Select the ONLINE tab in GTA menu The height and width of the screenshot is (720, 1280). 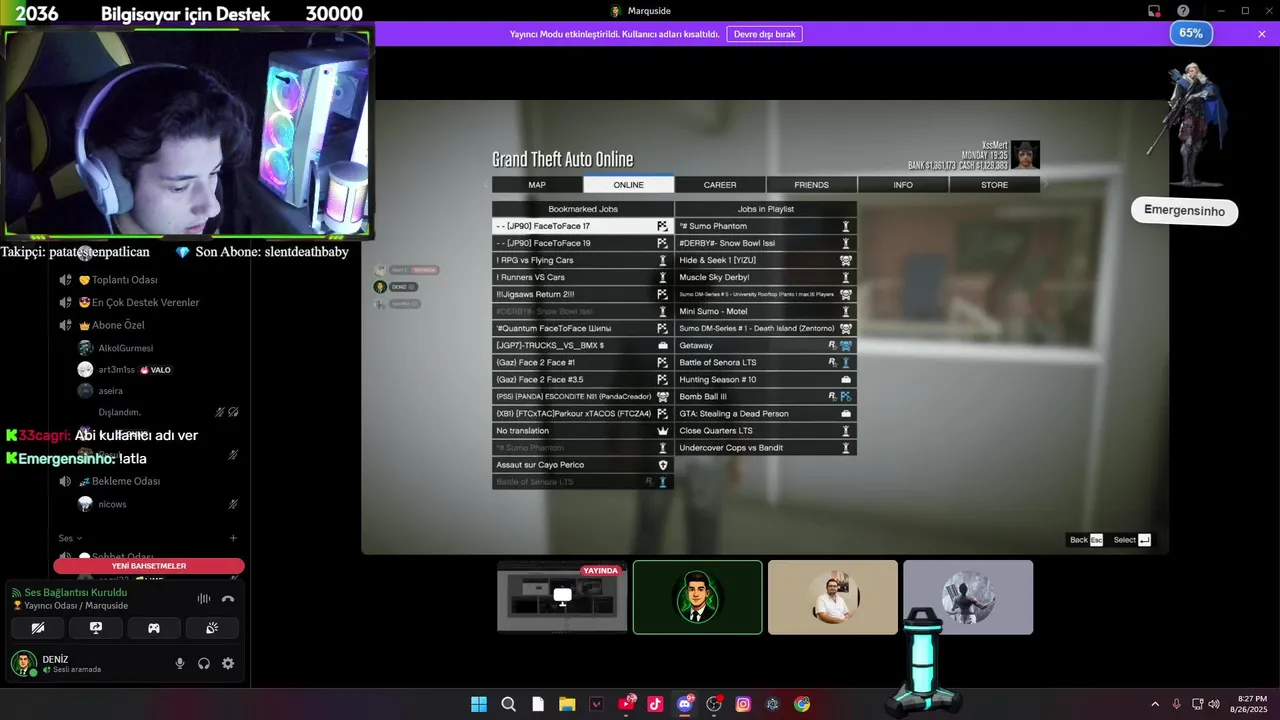click(628, 185)
